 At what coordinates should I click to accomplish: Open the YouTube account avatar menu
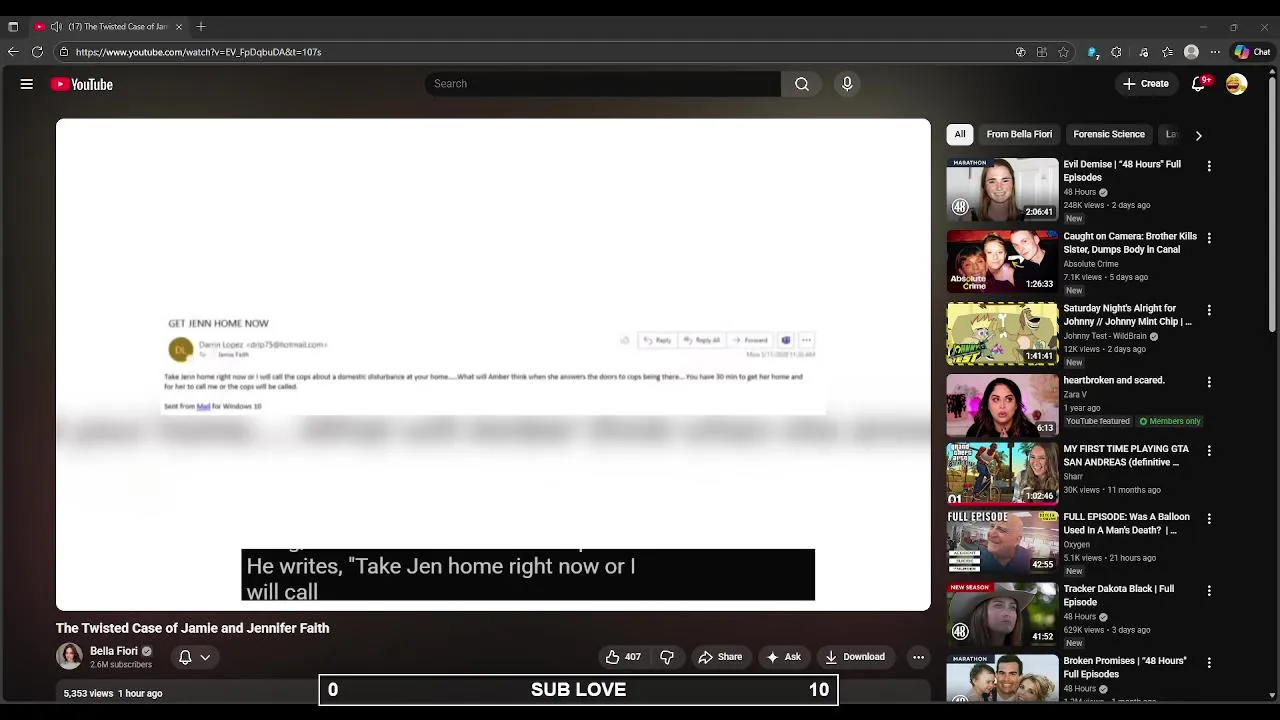1237,84
